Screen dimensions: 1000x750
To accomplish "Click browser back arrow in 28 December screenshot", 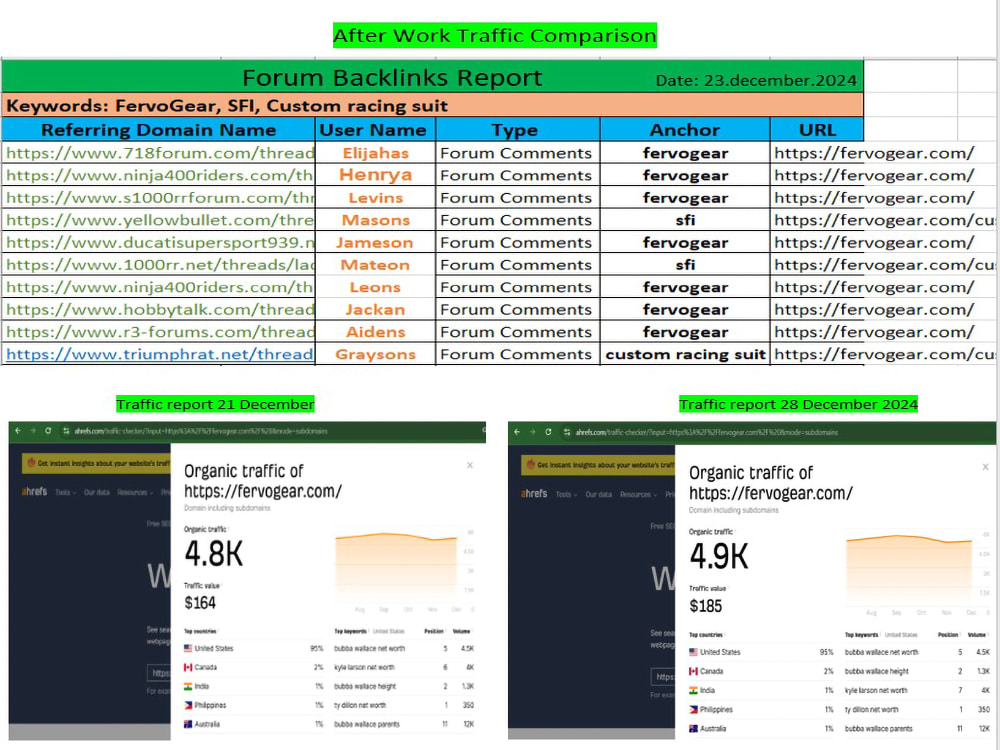I will 517,432.
